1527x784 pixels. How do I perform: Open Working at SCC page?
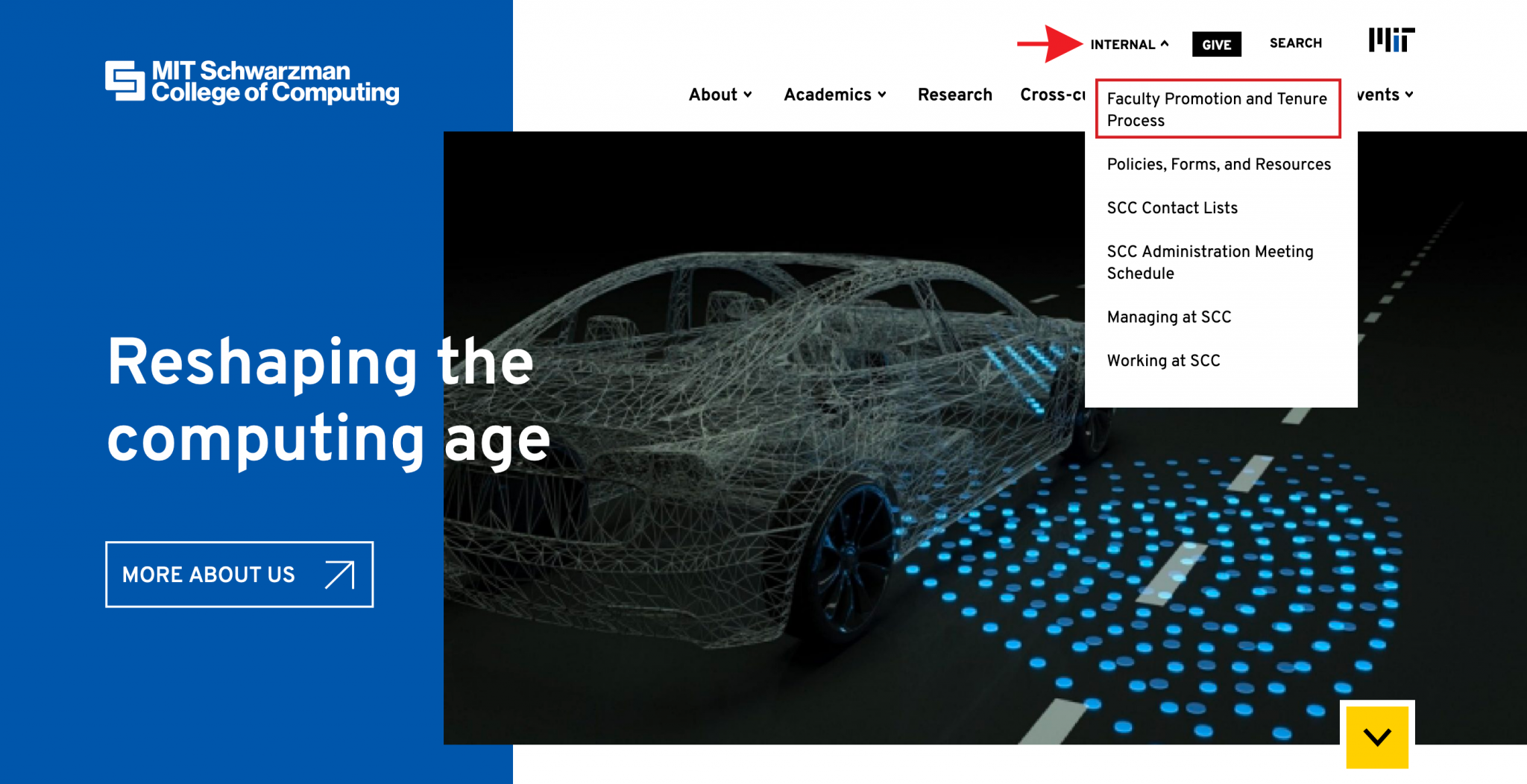pos(1163,361)
